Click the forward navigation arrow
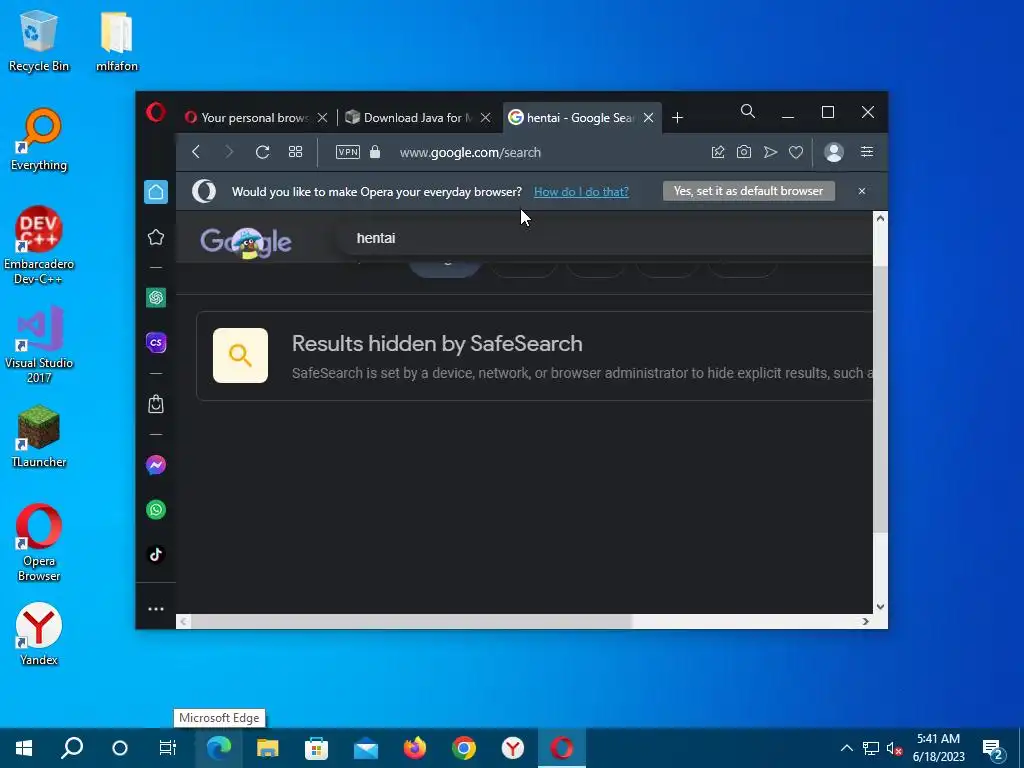1024x768 pixels. tap(229, 152)
